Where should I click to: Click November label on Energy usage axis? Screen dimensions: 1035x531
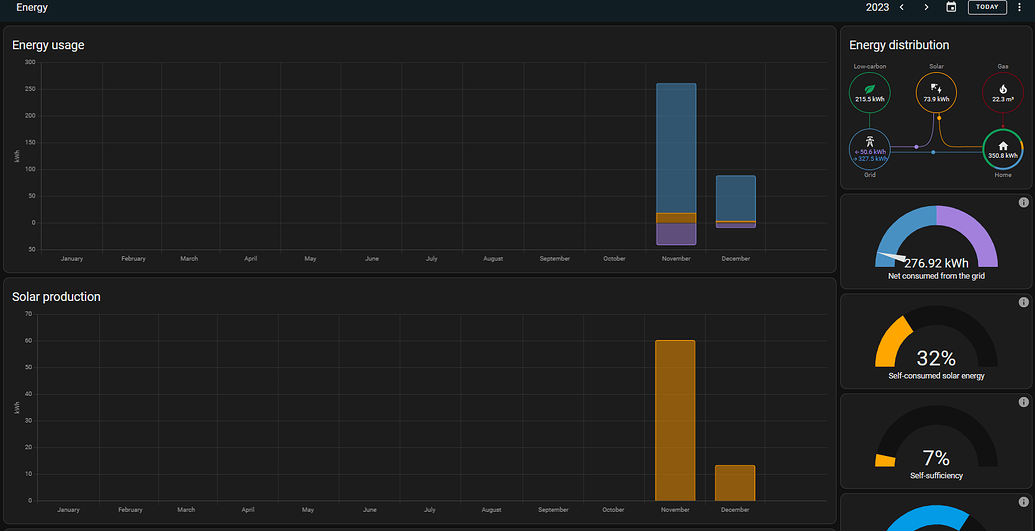click(676, 259)
